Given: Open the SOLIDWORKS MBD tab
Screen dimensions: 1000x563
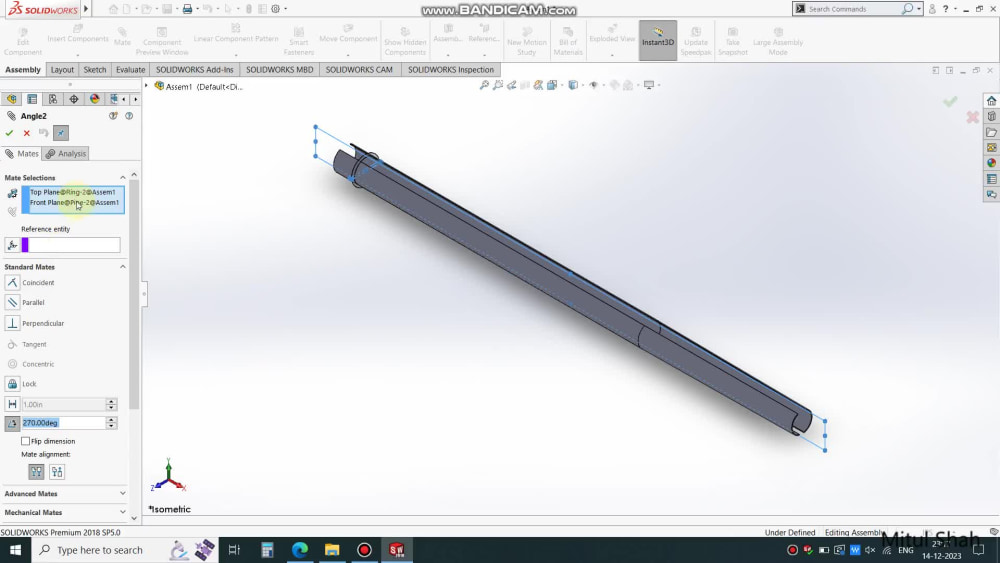Looking at the screenshot, I should pos(279,69).
